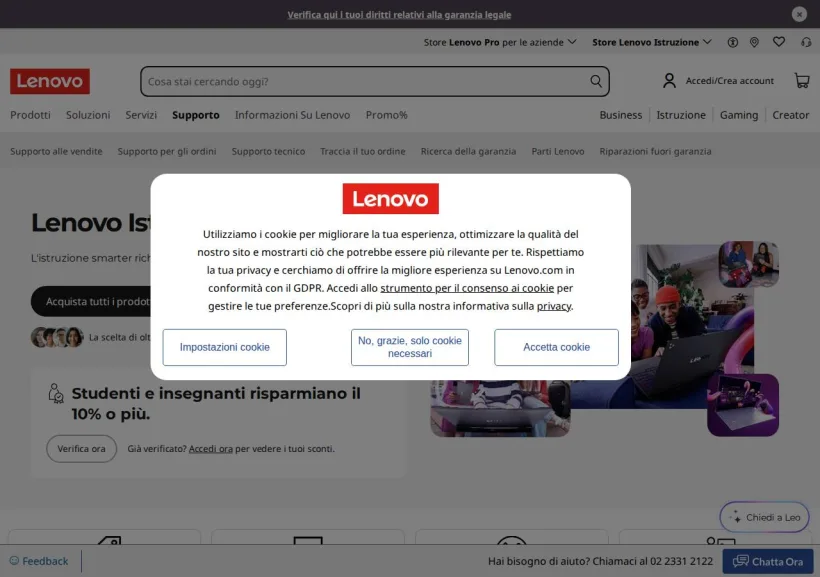Click the Feedback link at bottom
The width and height of the screenshot is (820, 577).
[45, 561]
